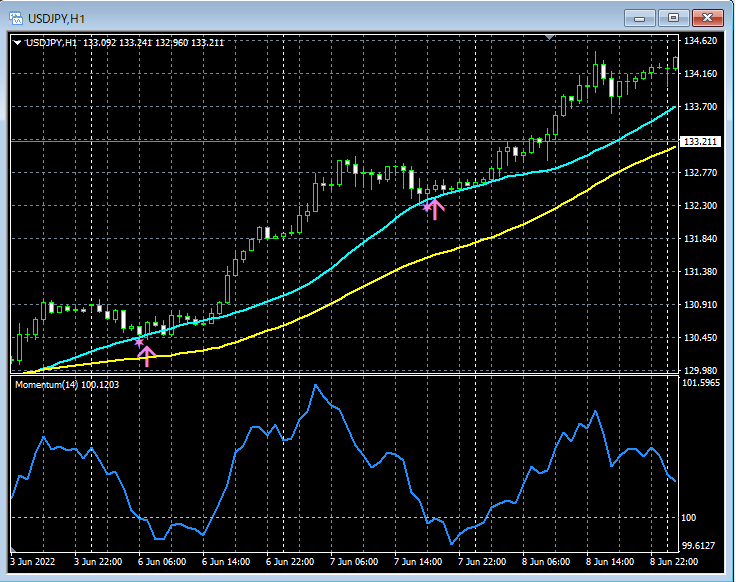
Task: Click the USDJPY,H1 chart window icon
Action: (x=16, y=18)
